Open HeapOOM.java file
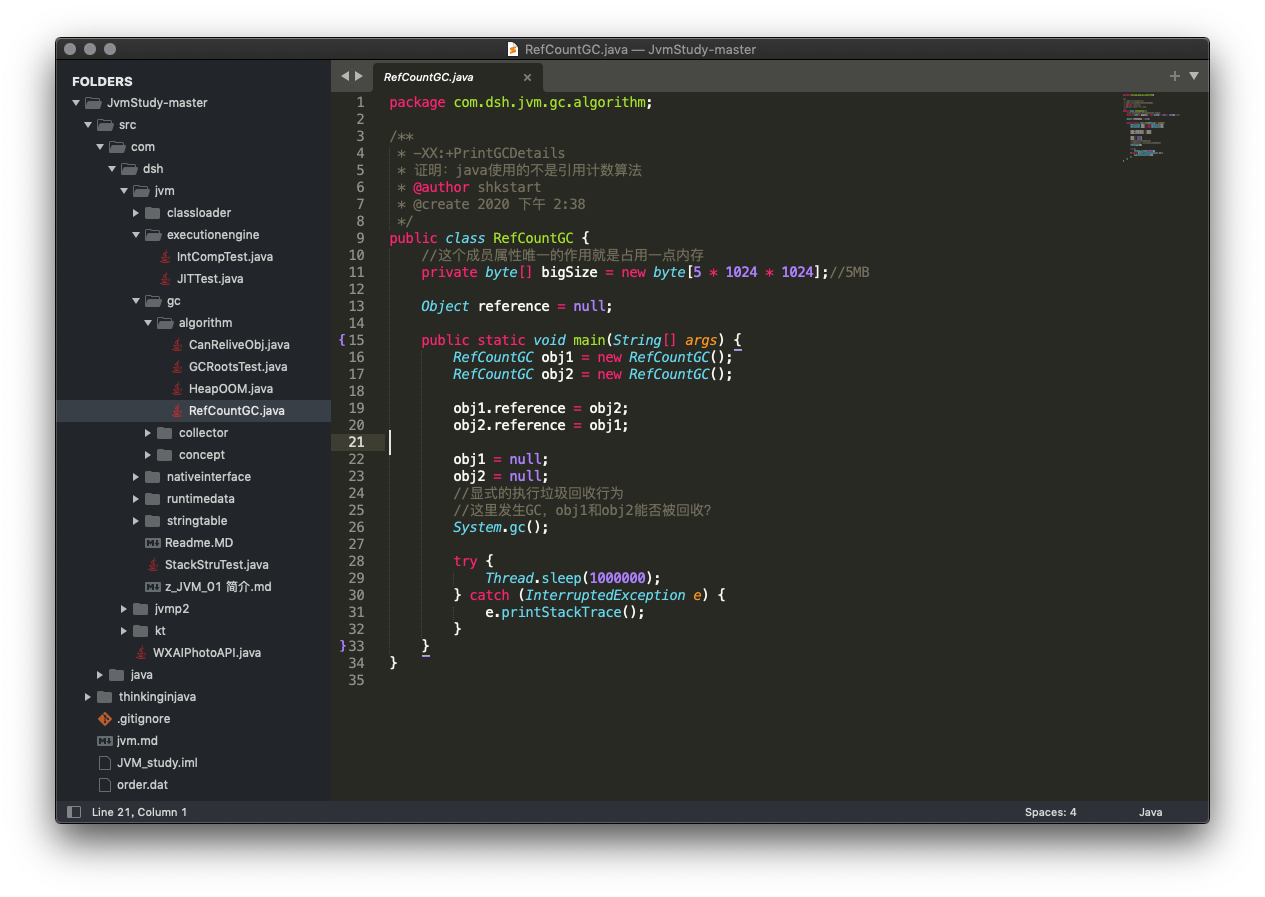 point(230,389)
